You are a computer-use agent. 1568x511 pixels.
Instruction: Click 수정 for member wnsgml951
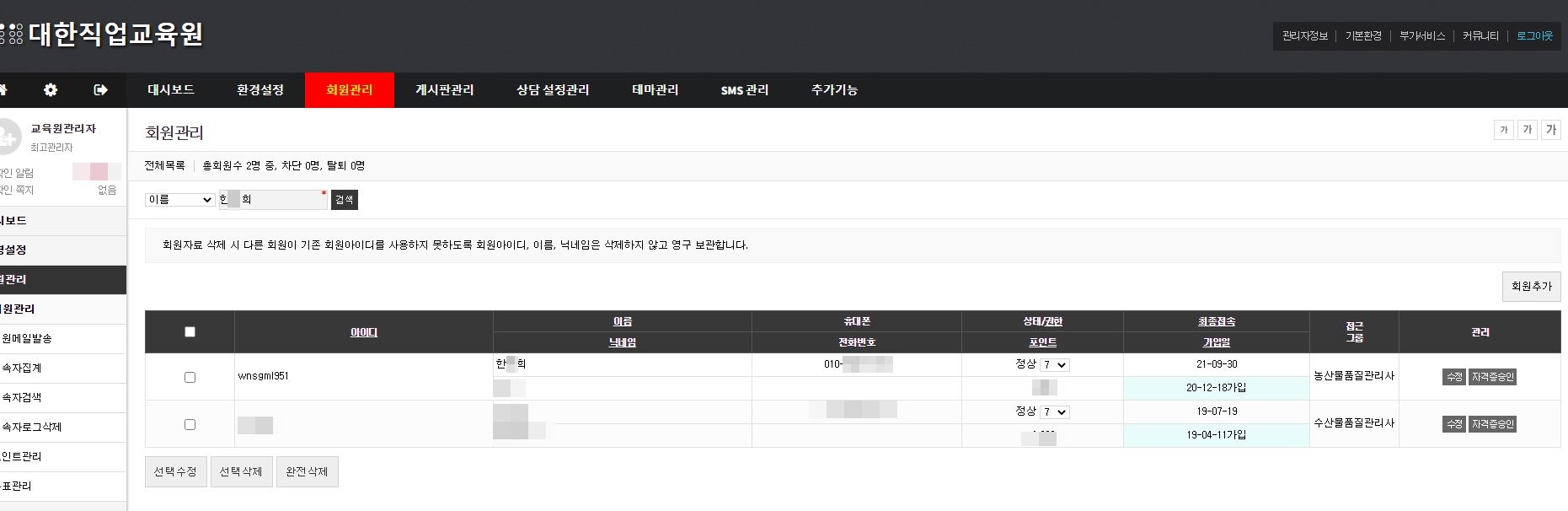coord(1454,377)
